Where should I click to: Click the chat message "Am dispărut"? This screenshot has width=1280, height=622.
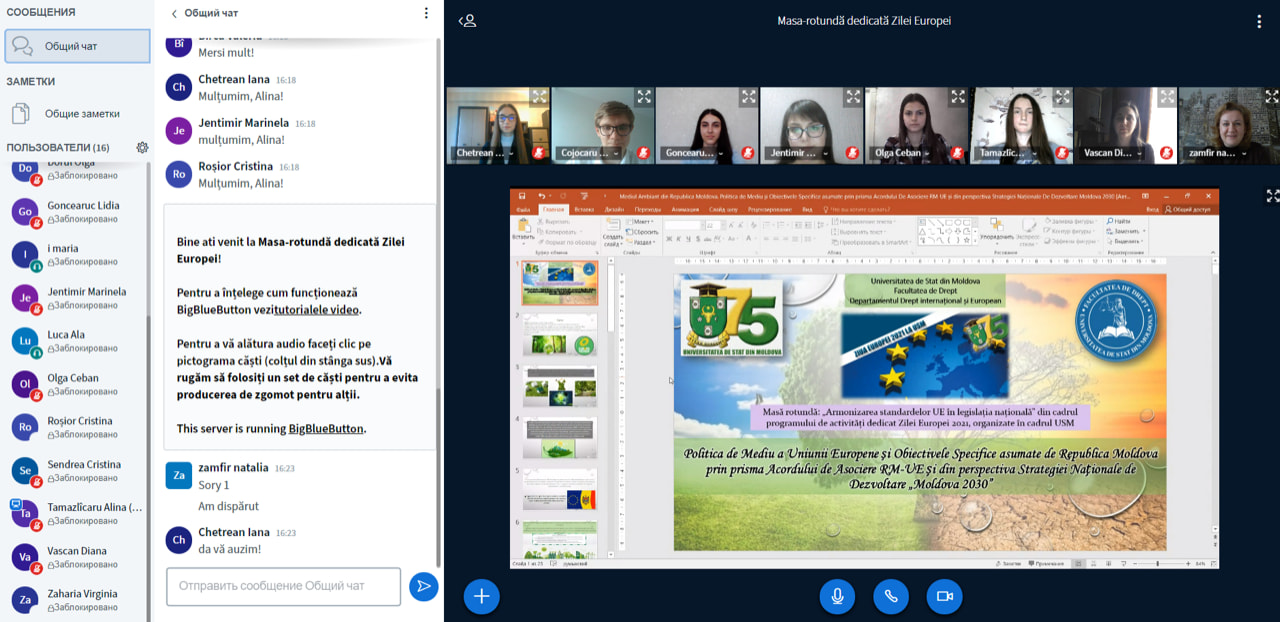(x=228, y=506)
